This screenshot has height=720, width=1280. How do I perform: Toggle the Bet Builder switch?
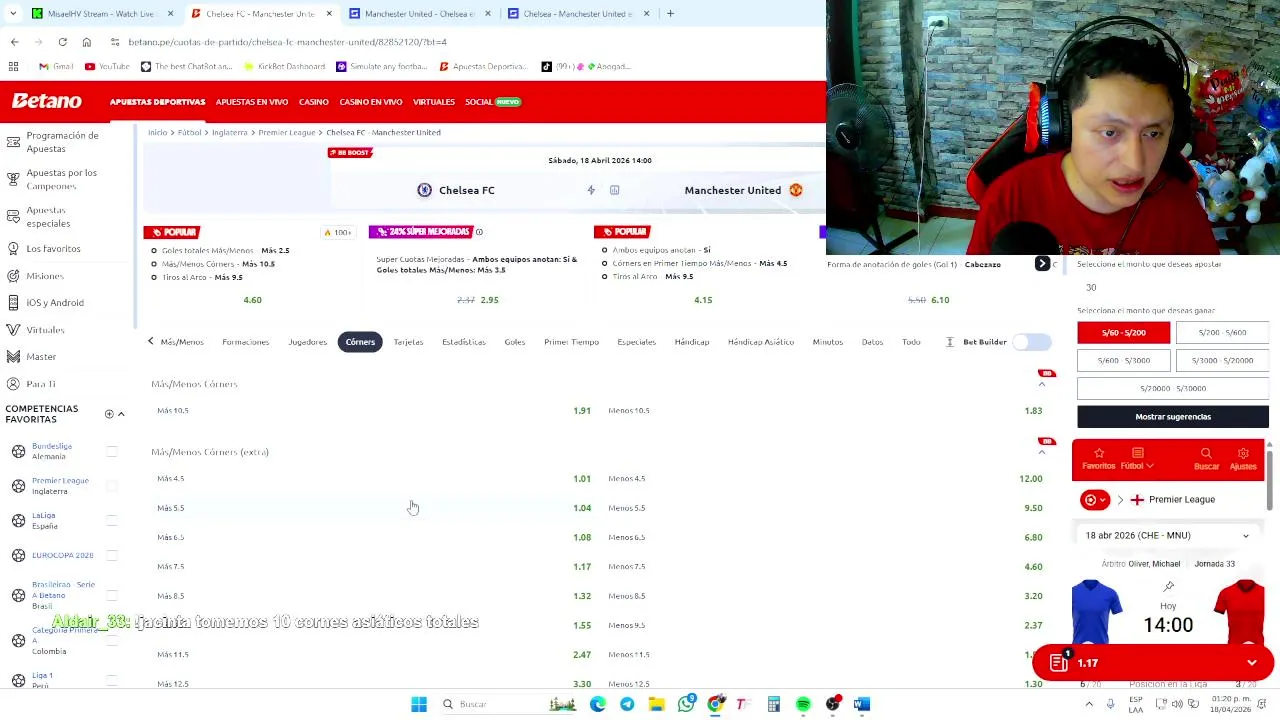pyautogui.click(x=1032, y=342)
